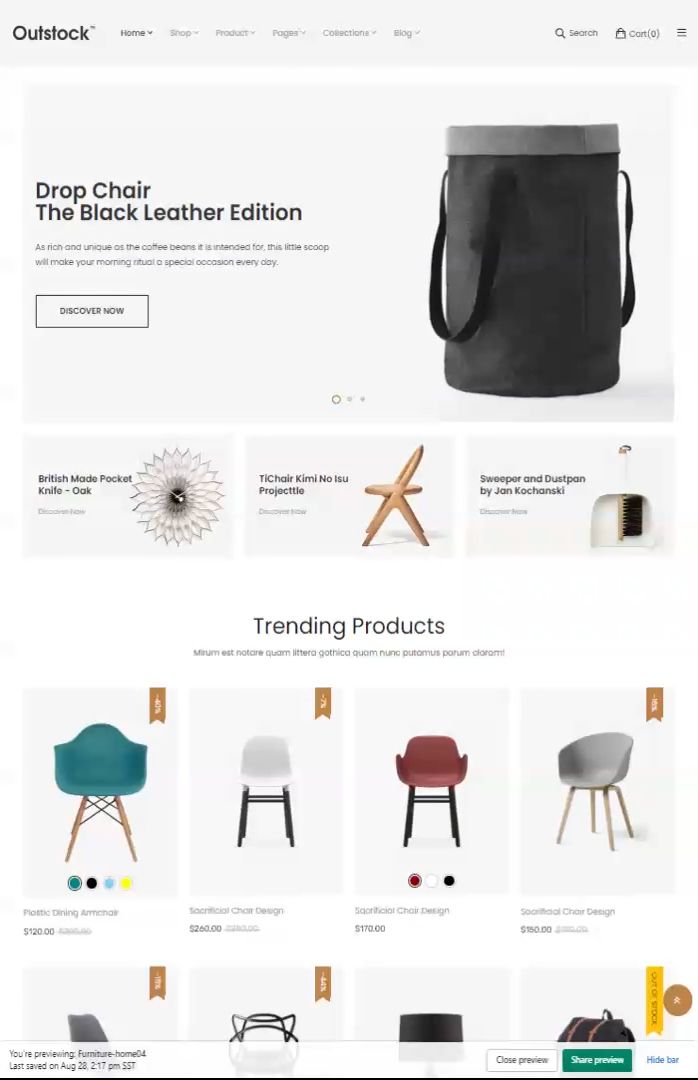Select the first slider pagination dot
This screenshot has width=698, height=1080.
click(336, 399)
